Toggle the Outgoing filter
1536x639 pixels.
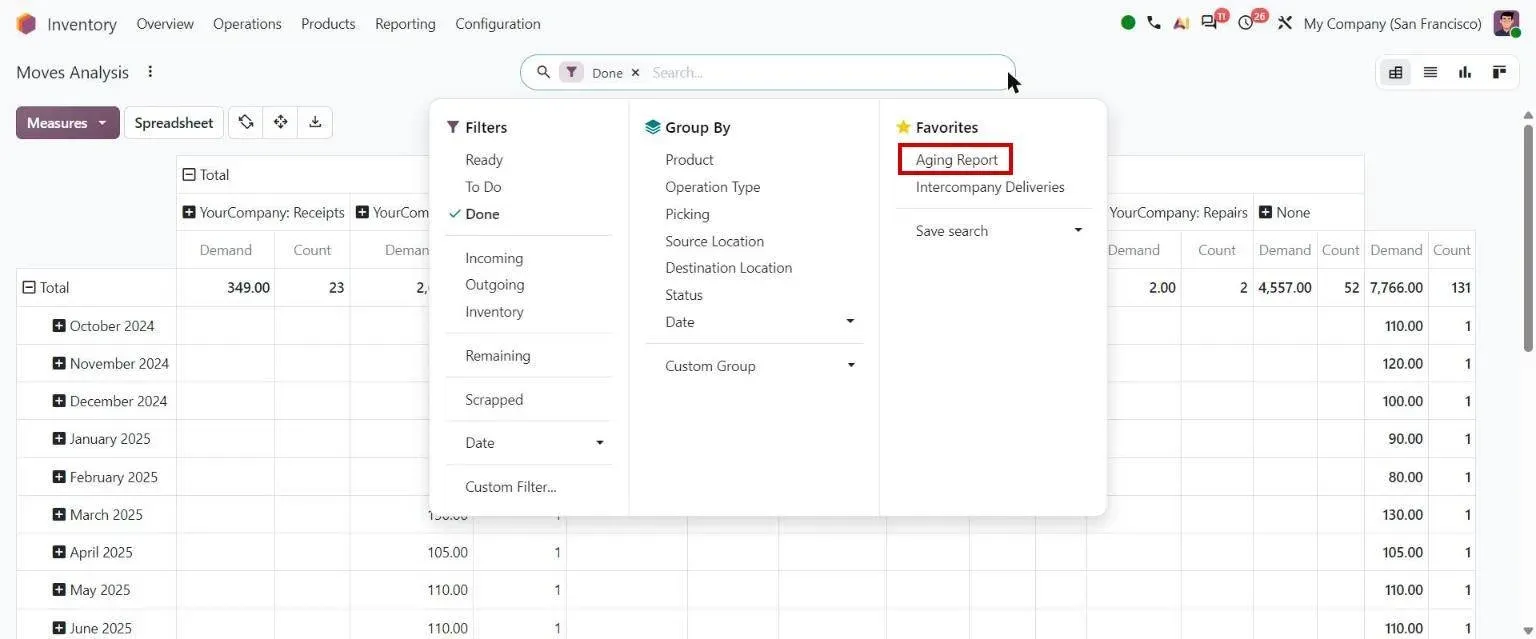point(495,285)
